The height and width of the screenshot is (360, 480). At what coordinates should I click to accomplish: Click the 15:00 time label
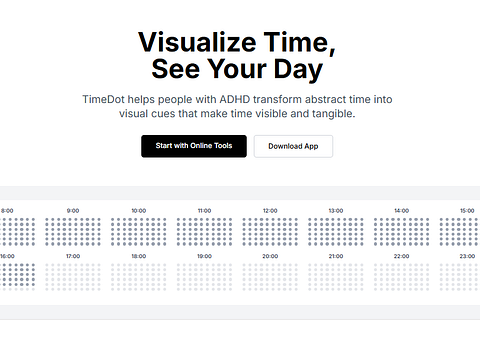467,211
